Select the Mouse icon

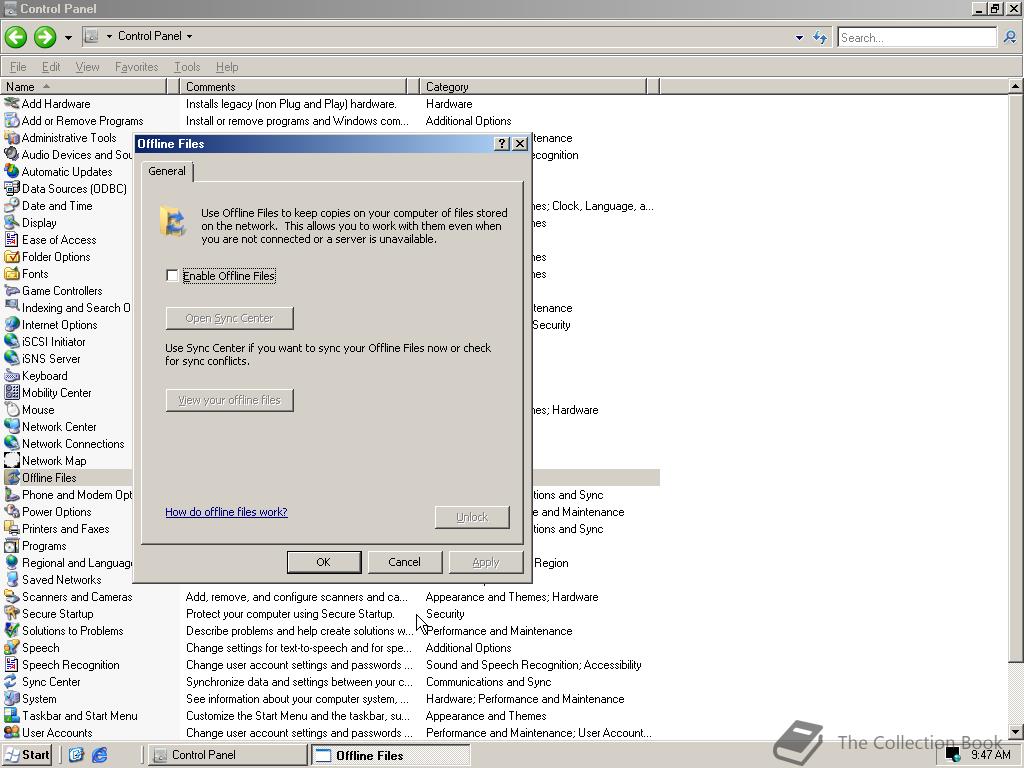click(12, 409)
